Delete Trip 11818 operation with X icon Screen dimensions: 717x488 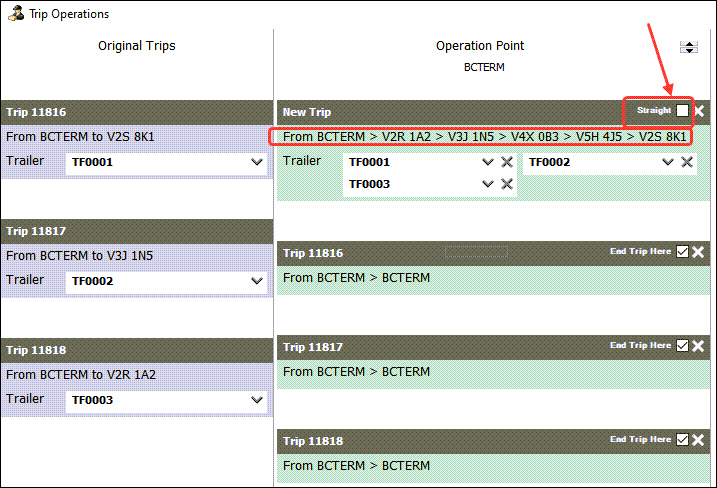click(699, 440)
